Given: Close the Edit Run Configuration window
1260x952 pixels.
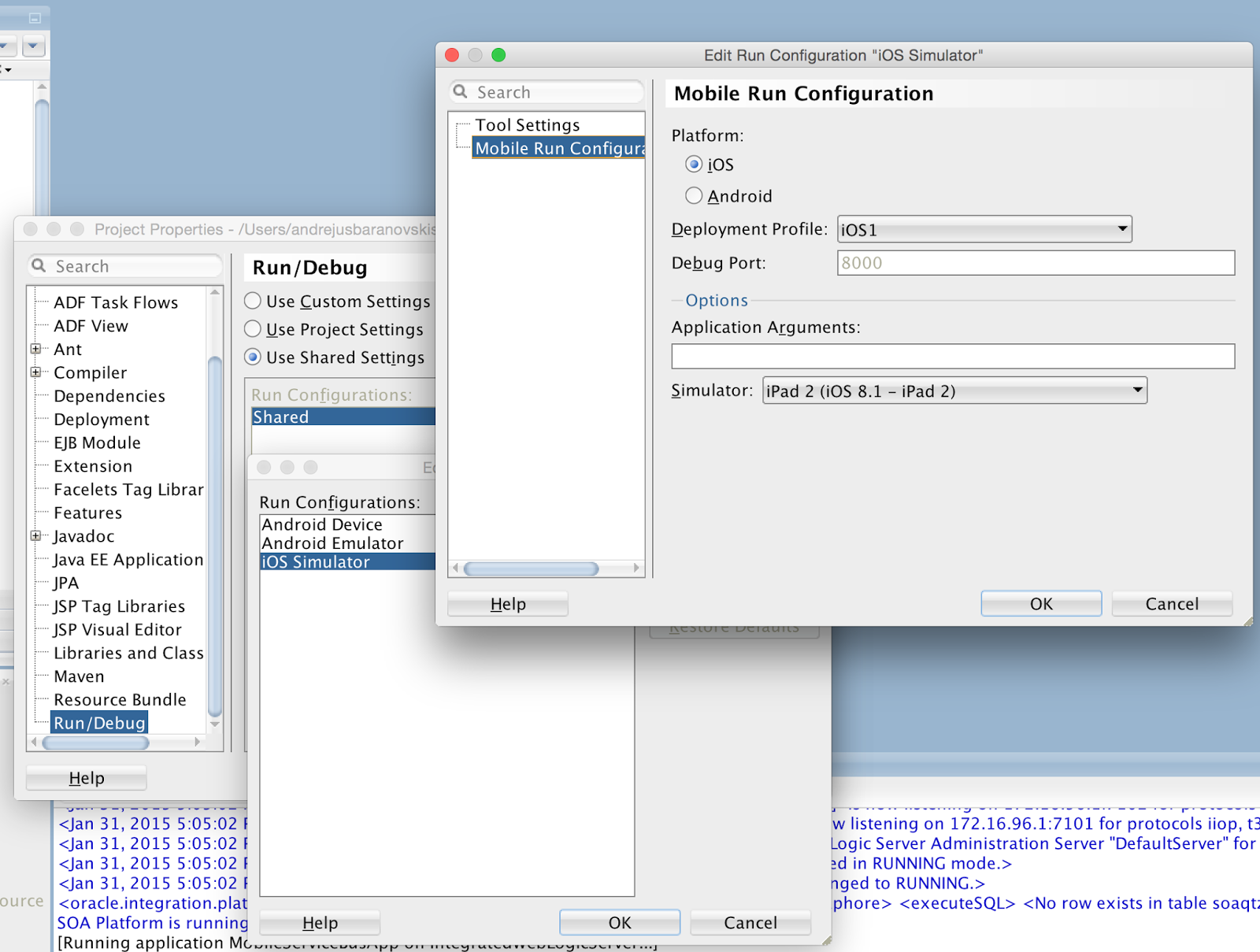Looking at the screenshot, I should coord(452,55).
